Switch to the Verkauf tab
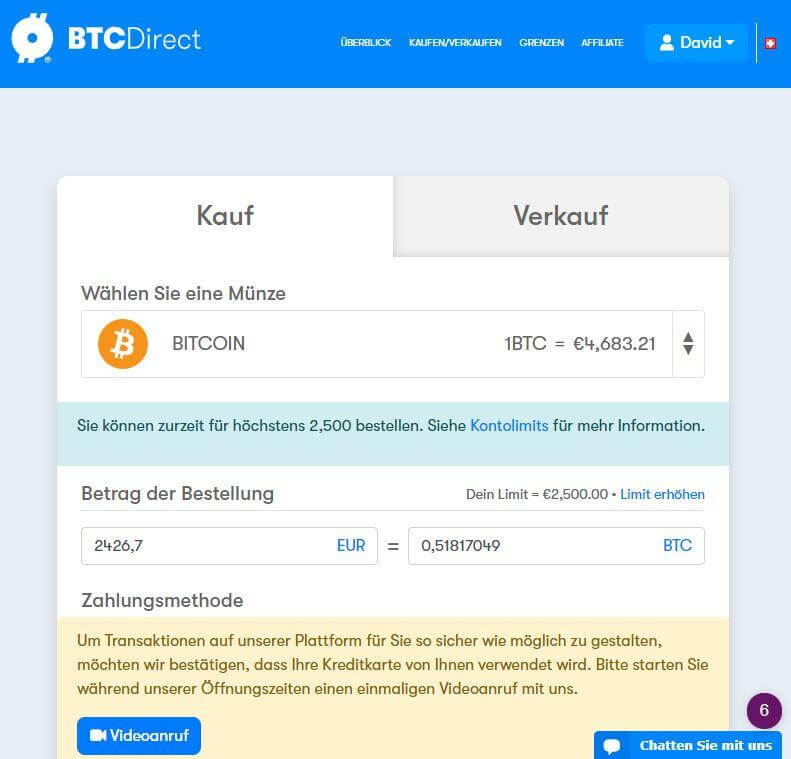The width and height of the screenshot is (791, 759). pos(561,216)
